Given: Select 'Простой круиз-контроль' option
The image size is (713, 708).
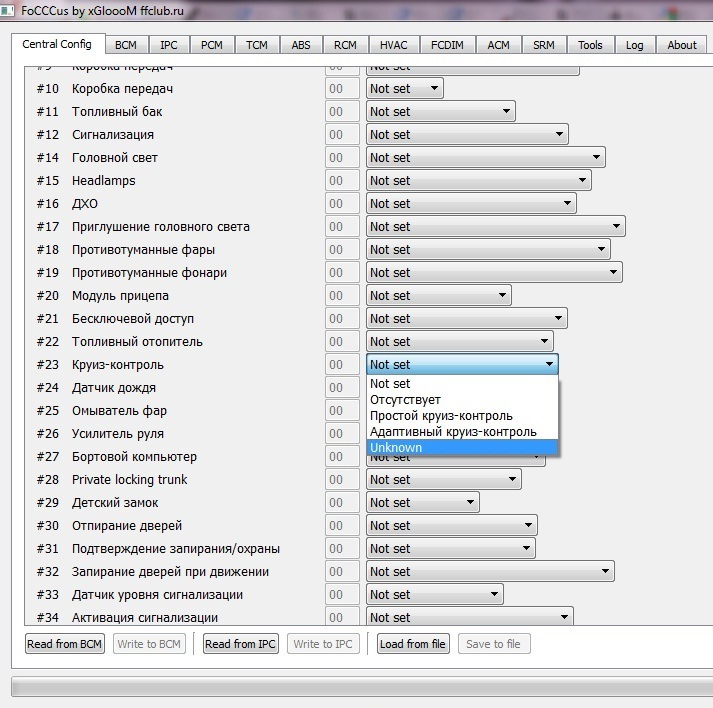Looking at the screenshot, I should coord(462,416).
